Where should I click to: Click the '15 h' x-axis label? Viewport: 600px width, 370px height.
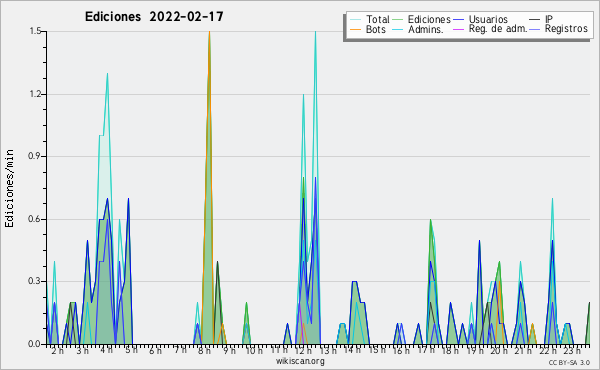pyautogui.click(x=377, y=350)
